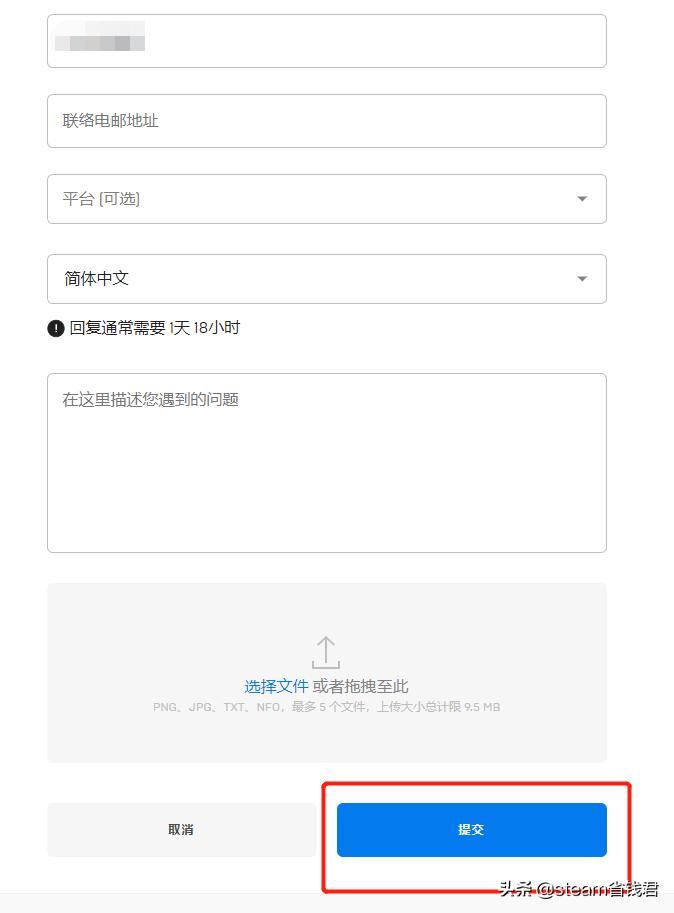The height and width of the screenshot is (913, 674).
Task: Open the 平台 (可选) platform dropdown
Action: 327,199
